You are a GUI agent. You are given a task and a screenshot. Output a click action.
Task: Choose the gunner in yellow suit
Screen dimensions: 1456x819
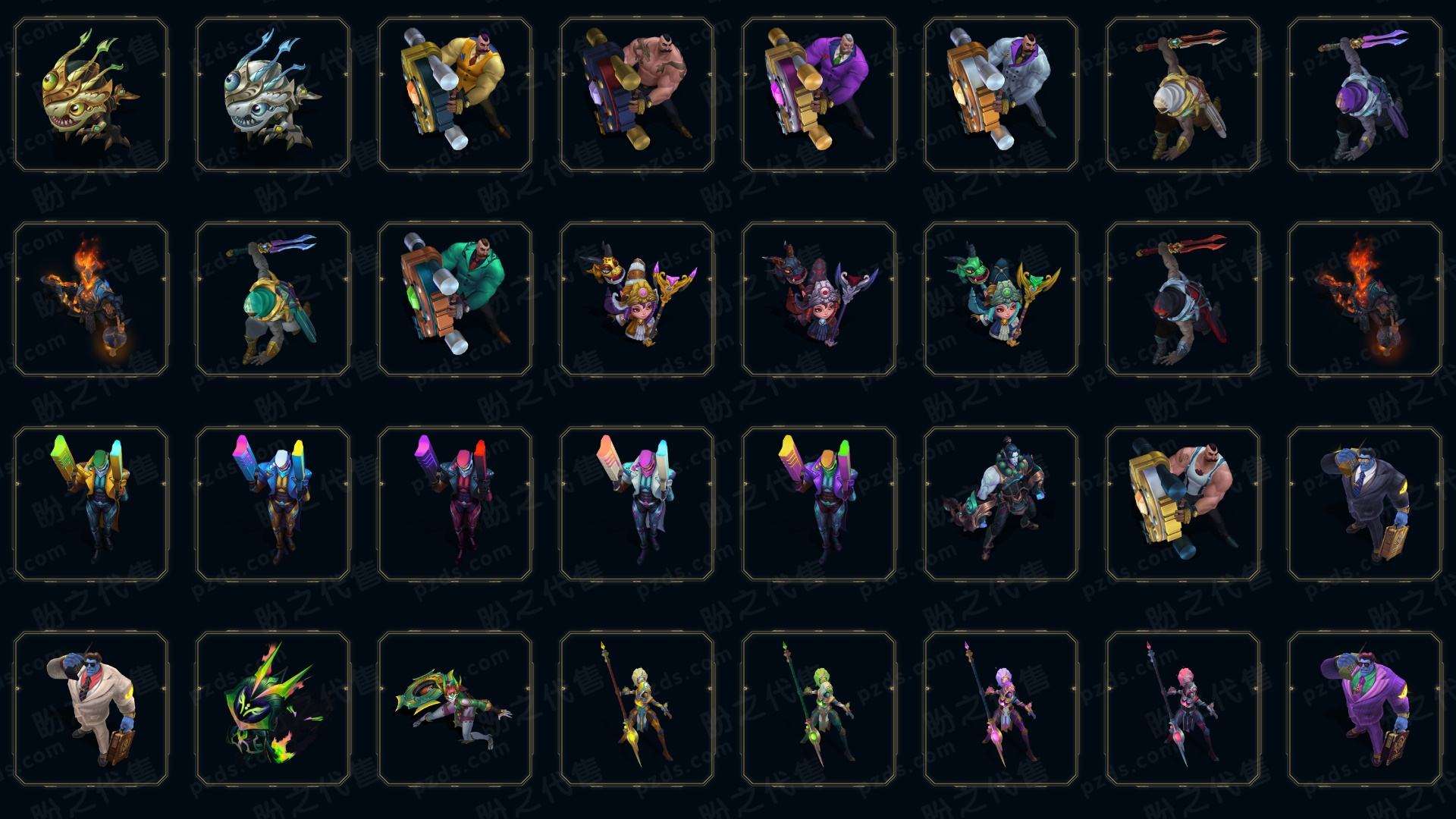tap(455, 95)
